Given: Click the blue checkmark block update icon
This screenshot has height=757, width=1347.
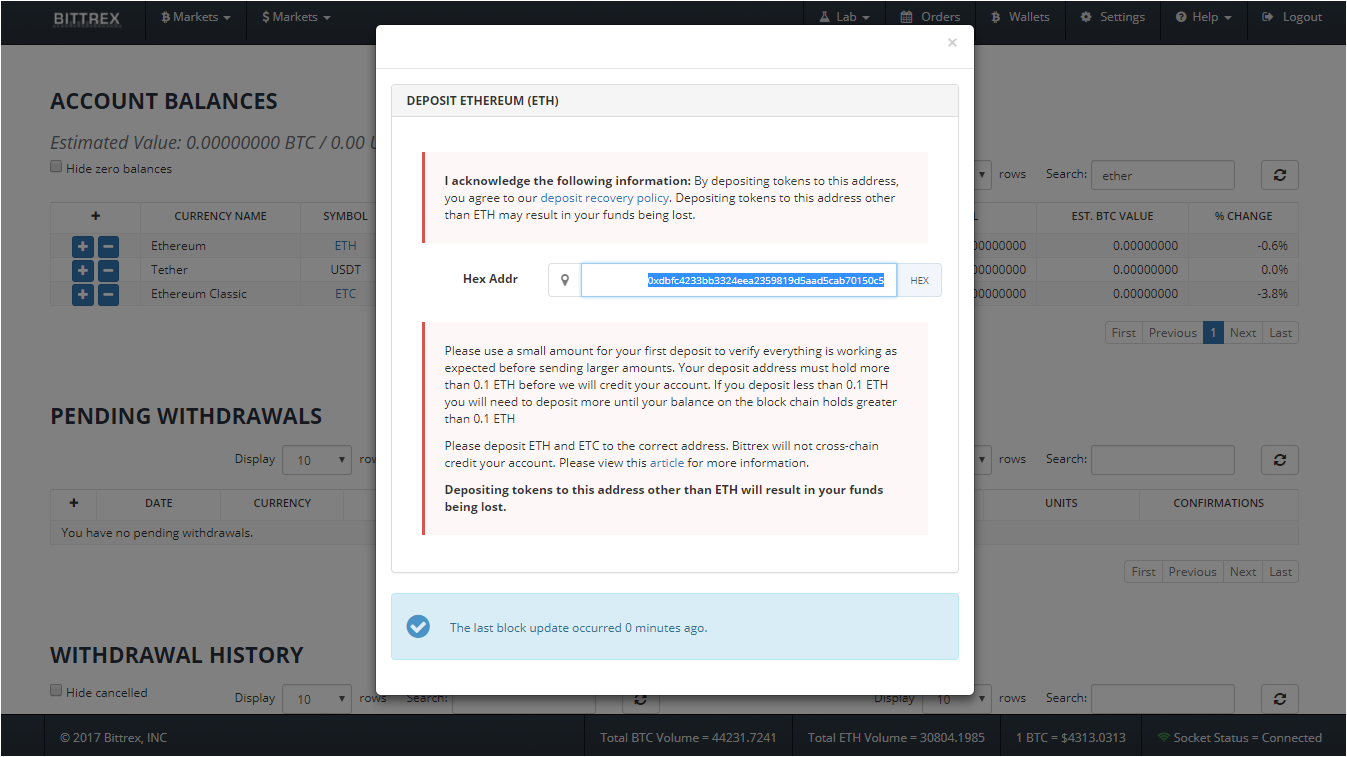Looking at the screenshot, I should pos(418,627).
